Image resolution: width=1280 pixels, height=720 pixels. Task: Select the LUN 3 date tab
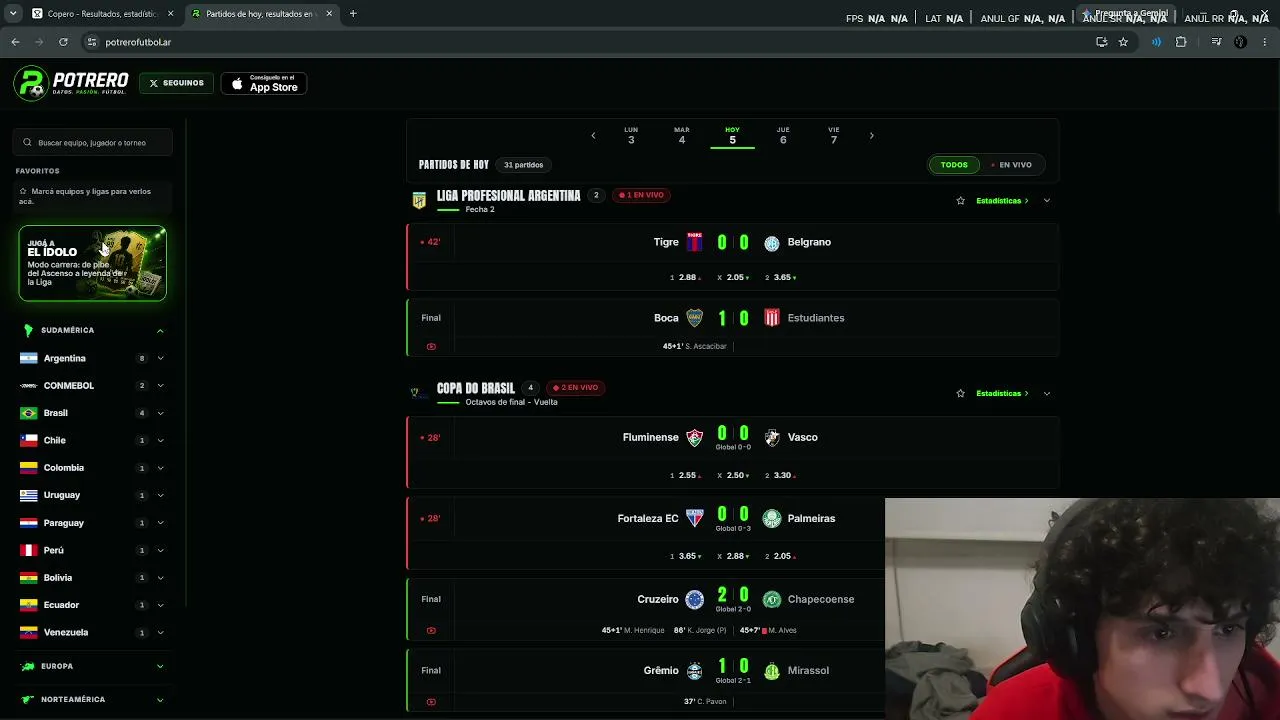coord(631,136)
